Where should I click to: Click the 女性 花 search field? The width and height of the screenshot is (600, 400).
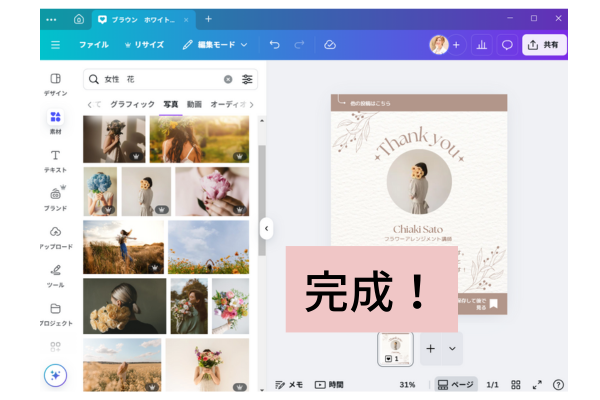tap(160, 79)
